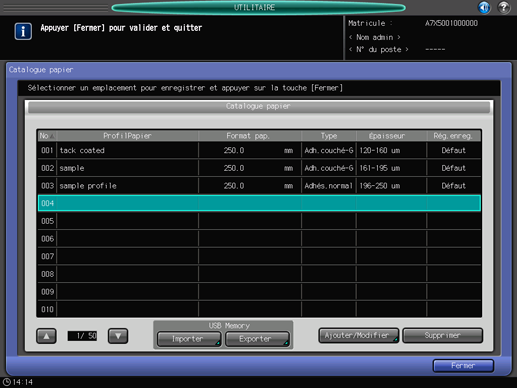Click the Type column header
The image size is (517, 388).
pyautogui.click(x=329, y=136)
